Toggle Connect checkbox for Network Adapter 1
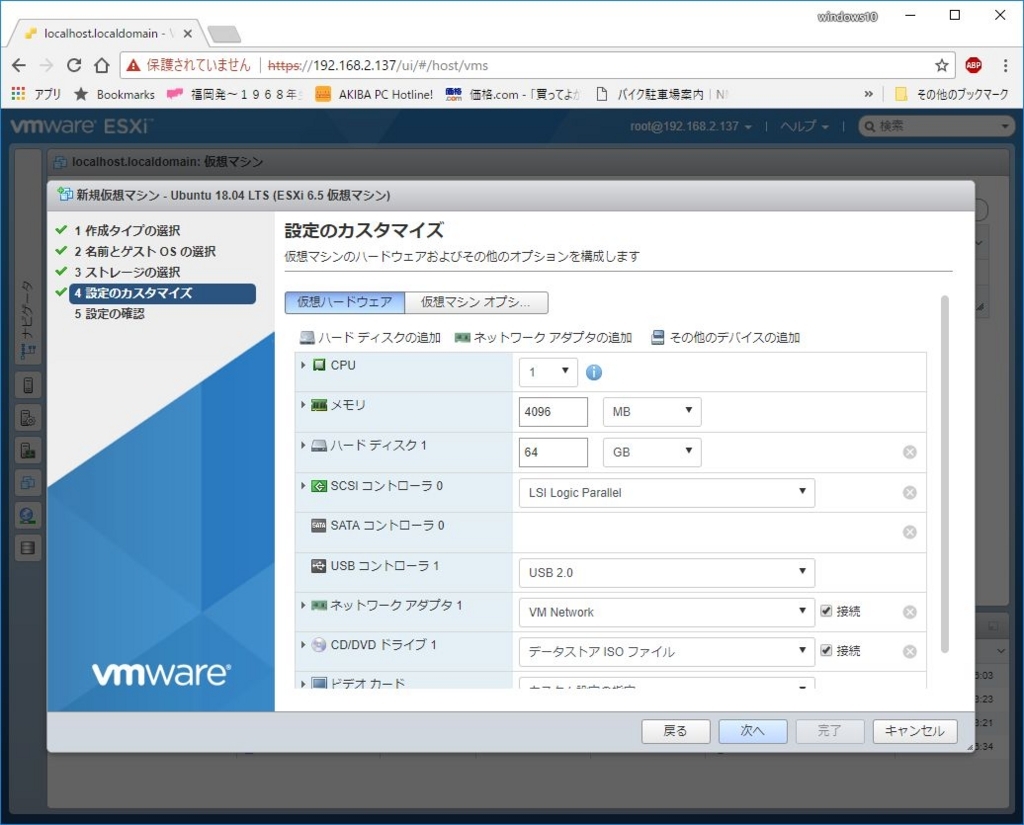The width and height of the screenshot is (1024, 825). (826, 611)
